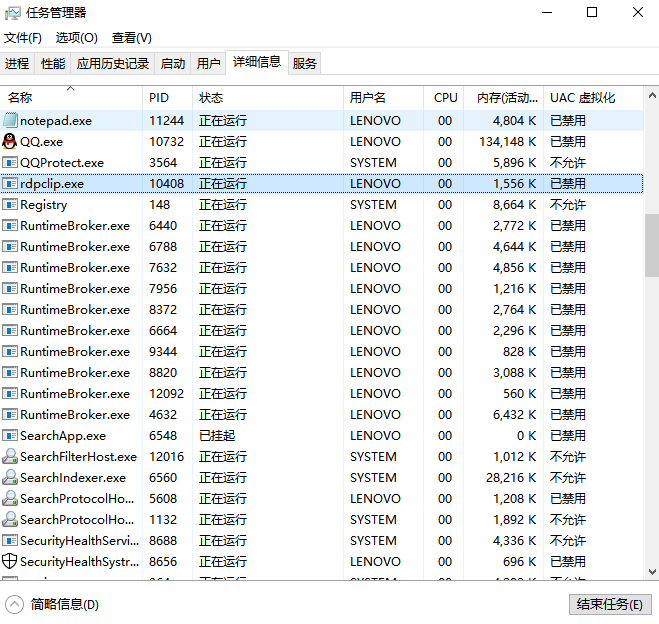Sort by the 名称 column header
Screen dimensions: 659x624
pos(71,98)
